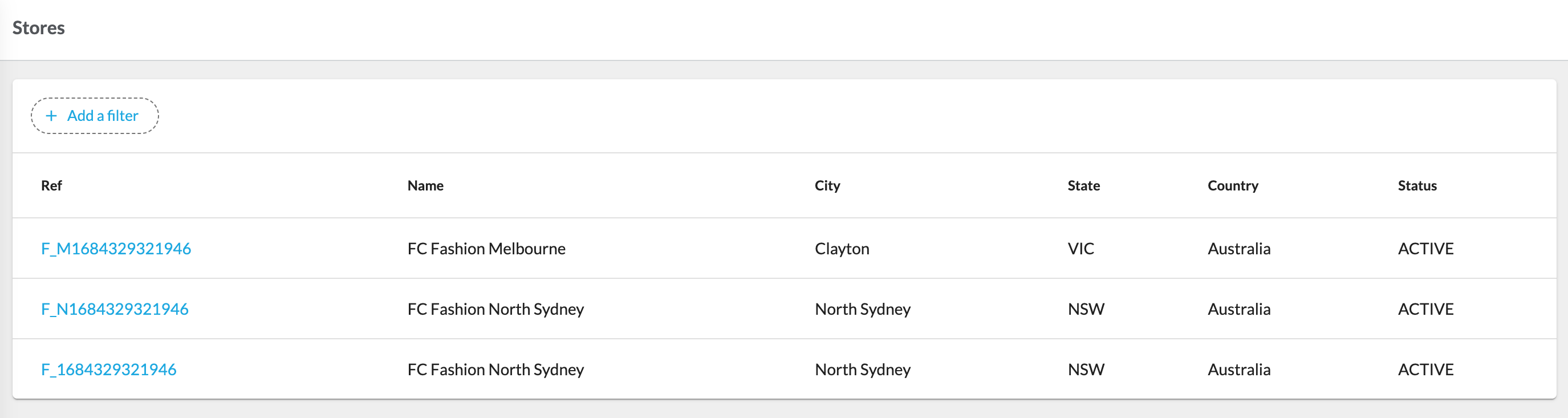Click the VIC state cell
Image resolution: width=1568 pixels, height=418 pixels.
click(1080, 248)
